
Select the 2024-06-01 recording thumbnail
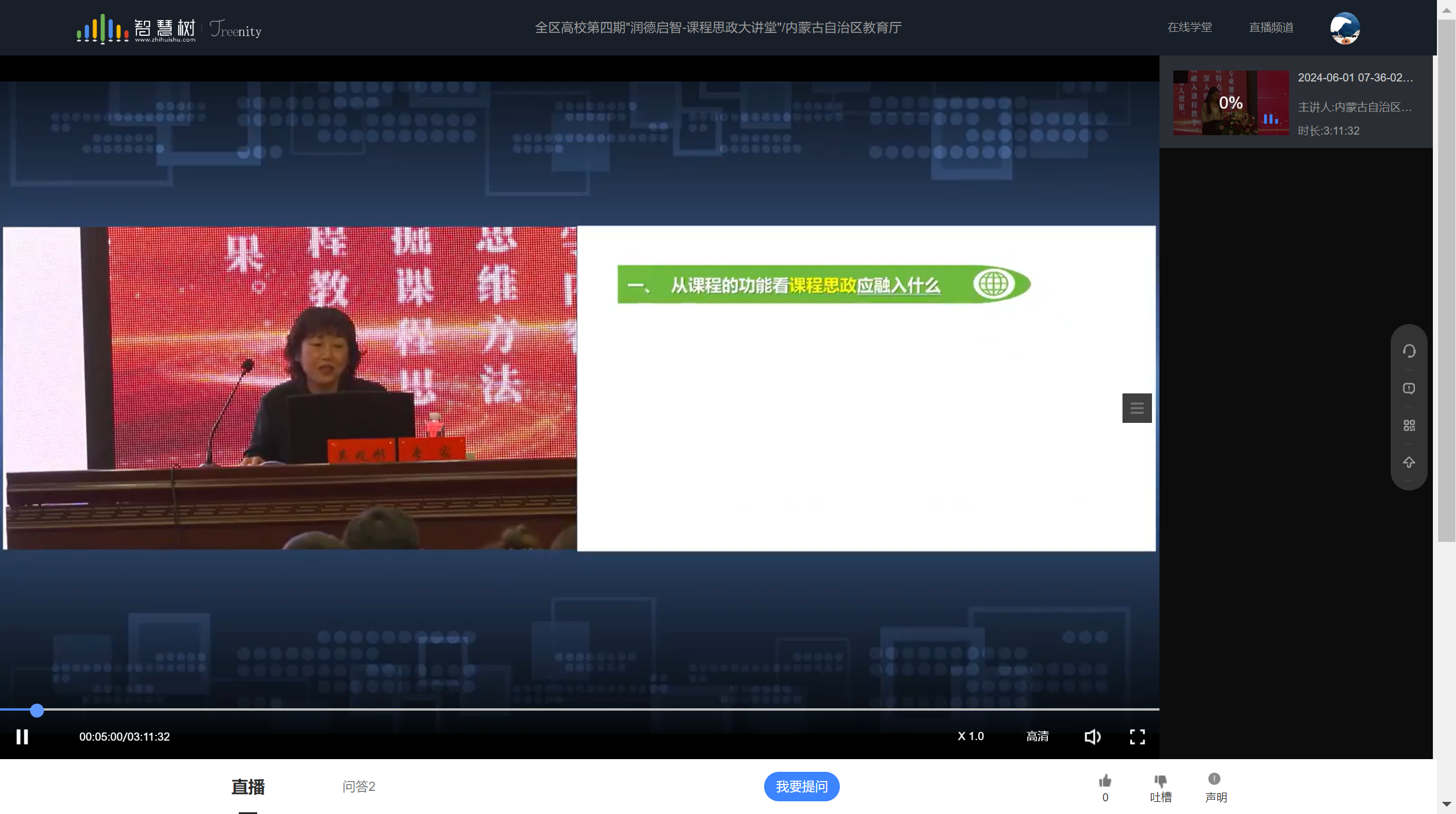[1230, 103]
